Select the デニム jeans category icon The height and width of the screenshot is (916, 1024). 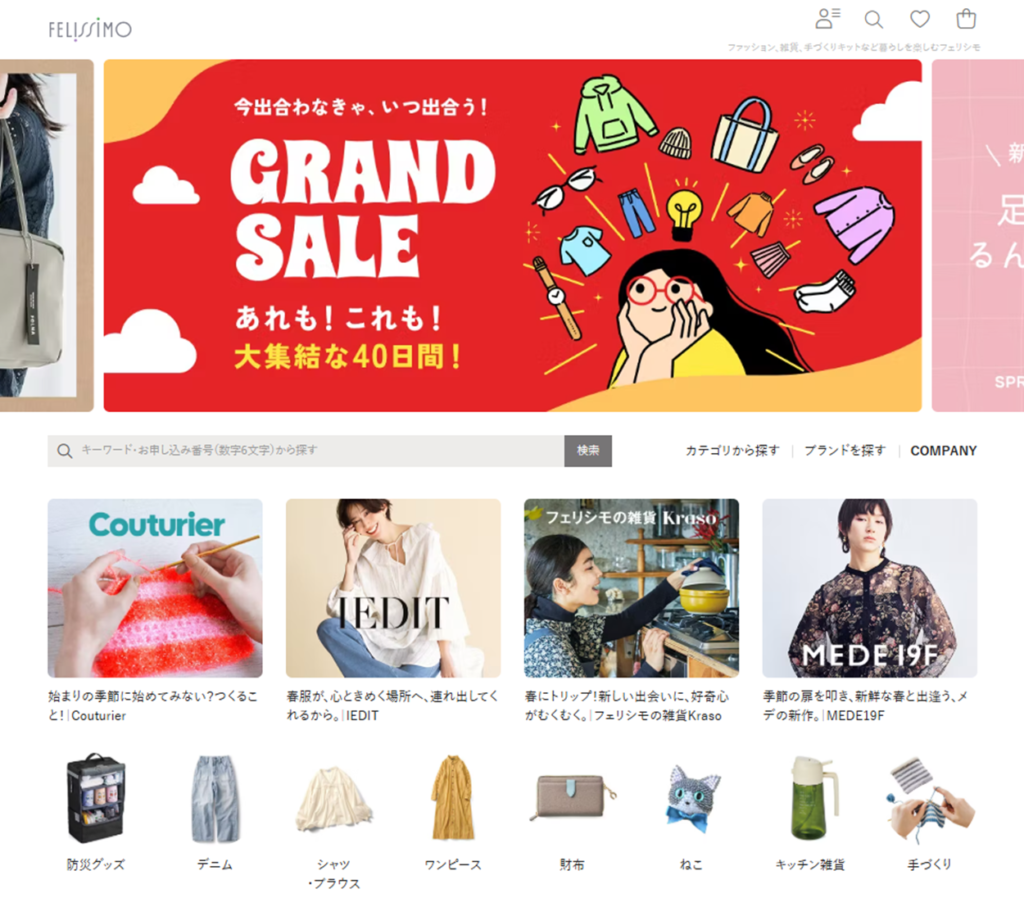(215, 798)
